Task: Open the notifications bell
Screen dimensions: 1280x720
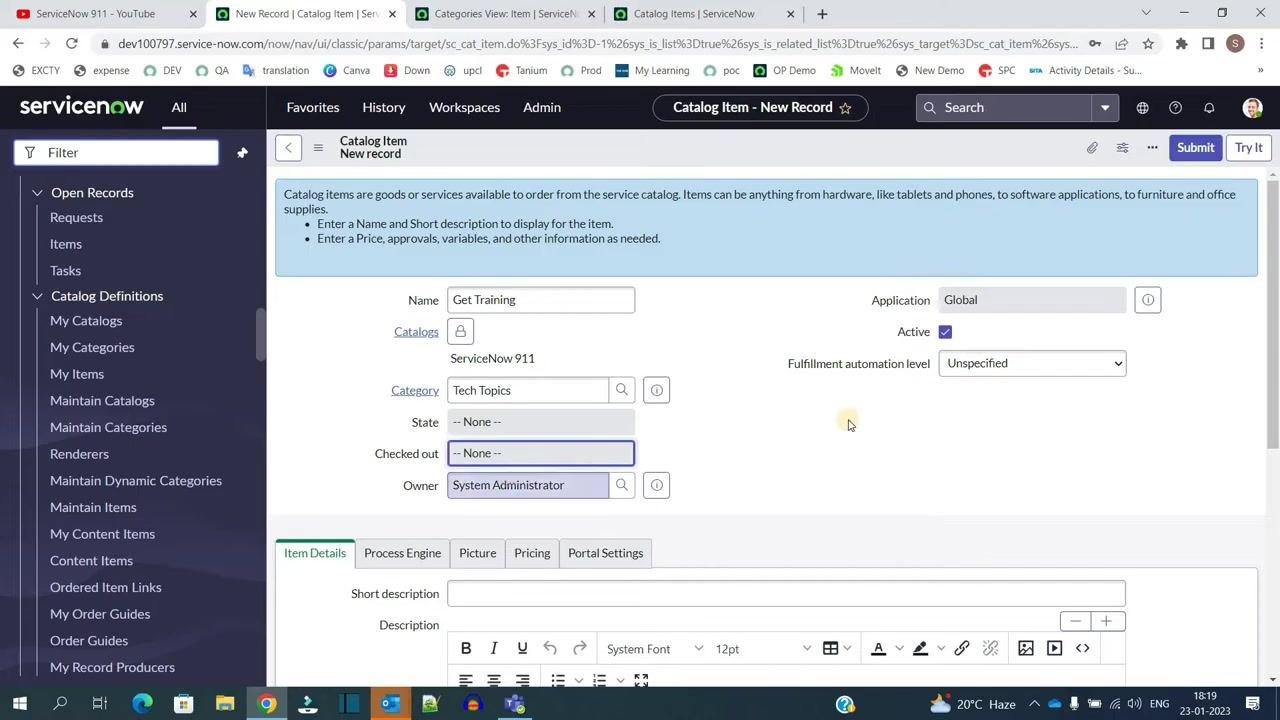Action: (x=1209, y=108)
